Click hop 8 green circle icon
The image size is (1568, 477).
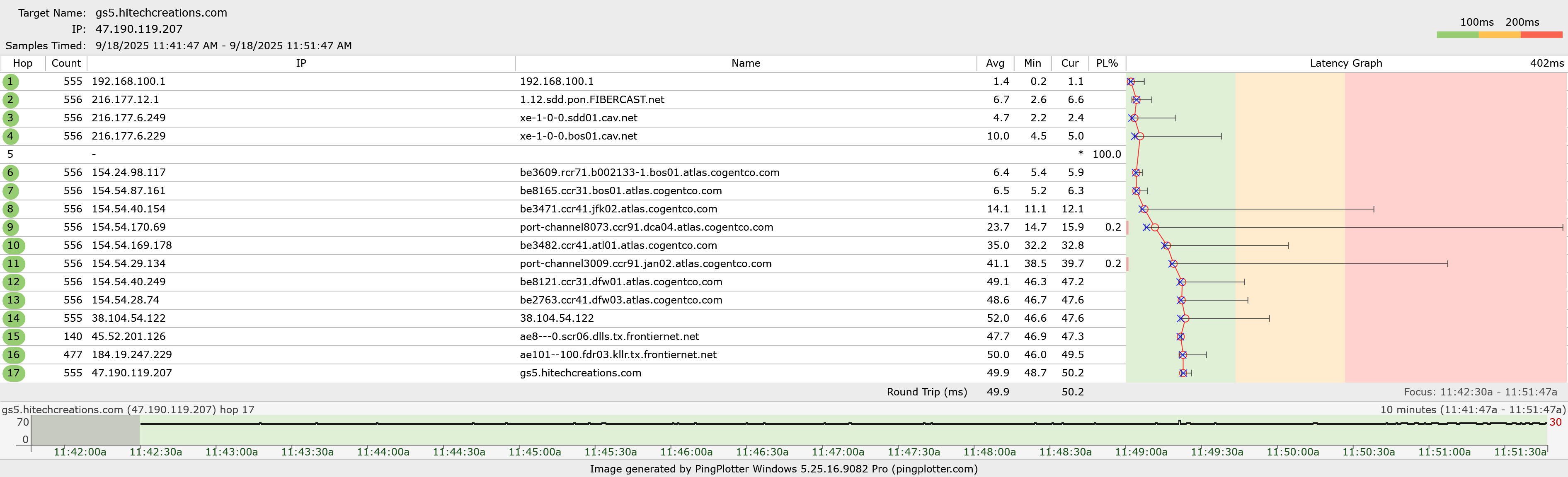coord(10,209)
